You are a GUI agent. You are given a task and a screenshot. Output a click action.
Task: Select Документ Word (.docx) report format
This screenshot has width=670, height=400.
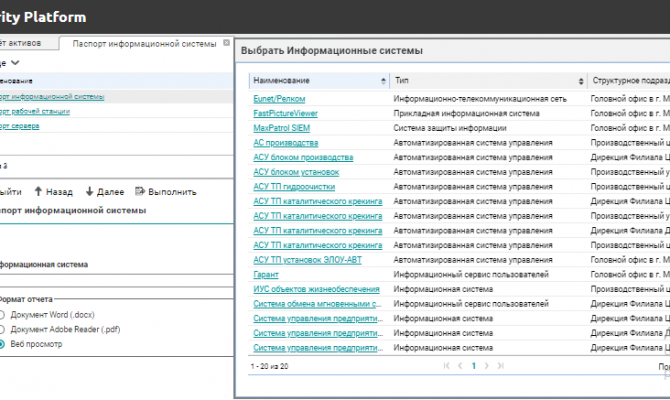[3, 314]
